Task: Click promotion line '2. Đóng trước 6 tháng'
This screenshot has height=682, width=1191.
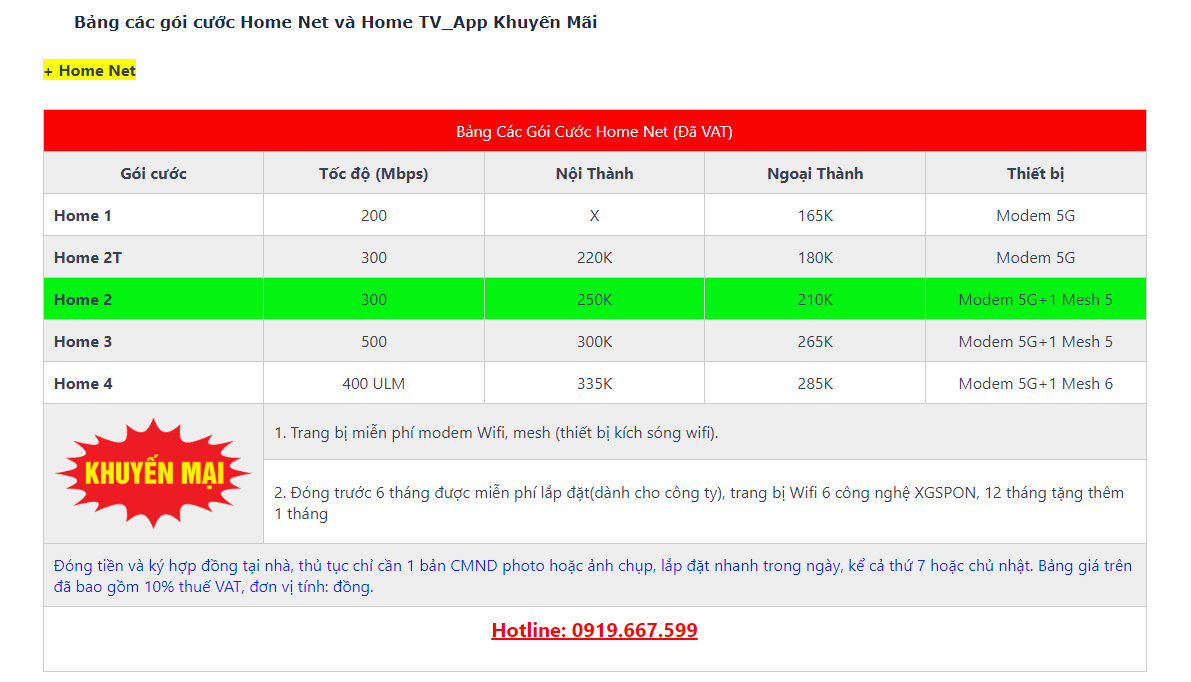Action: (699, 503)
